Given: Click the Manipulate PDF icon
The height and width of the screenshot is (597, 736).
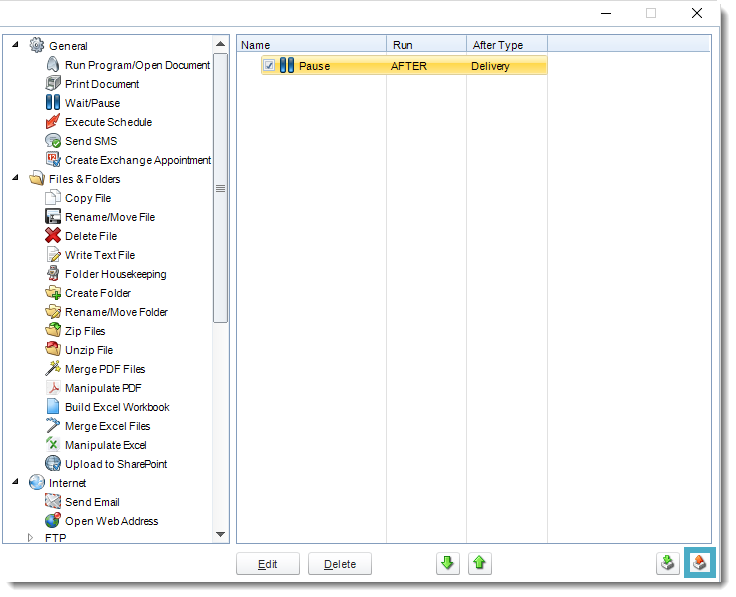Looking at the screenshot, I should [53, 388].
